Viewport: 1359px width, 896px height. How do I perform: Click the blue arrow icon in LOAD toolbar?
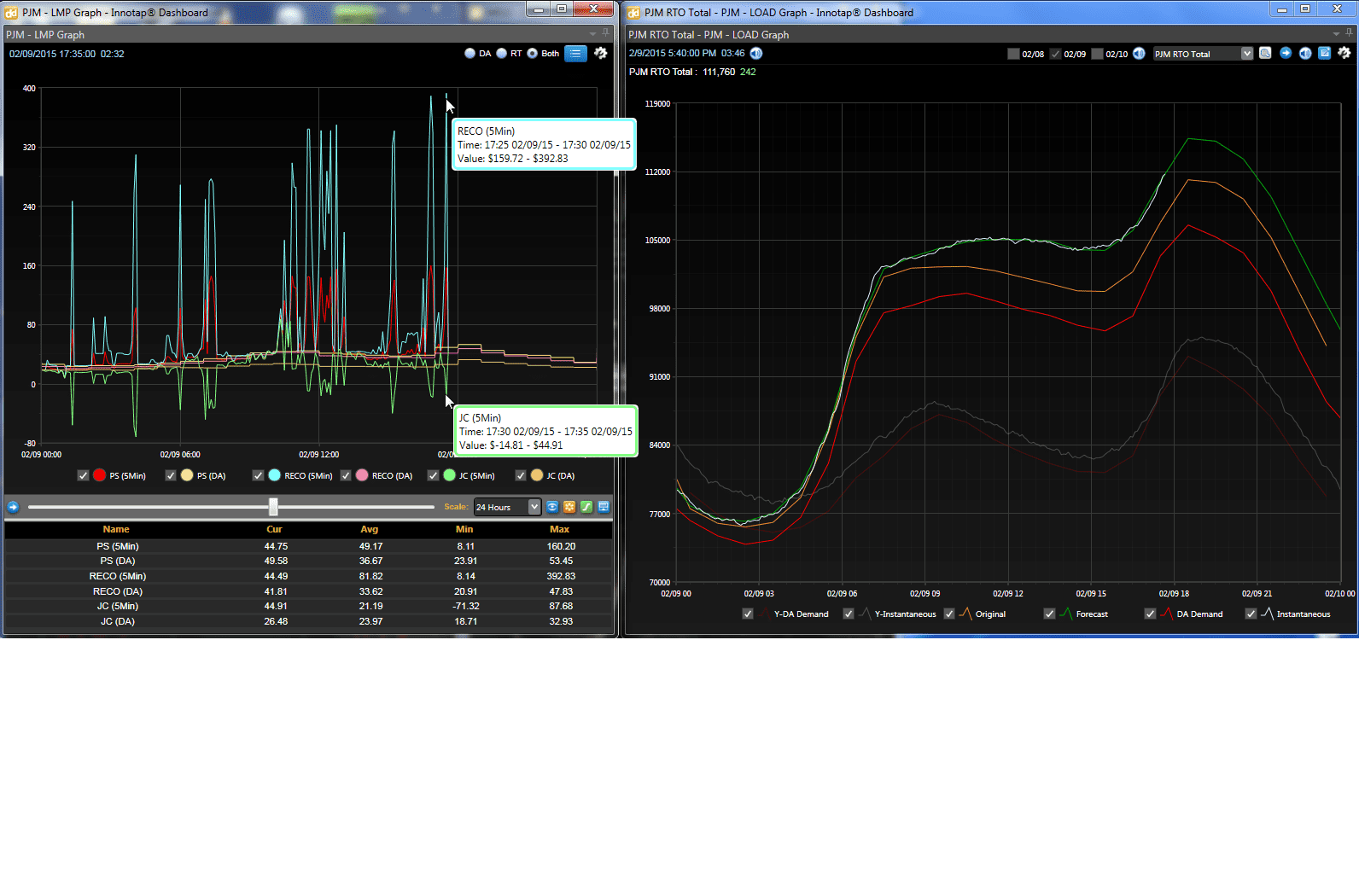click(1286, 53)
